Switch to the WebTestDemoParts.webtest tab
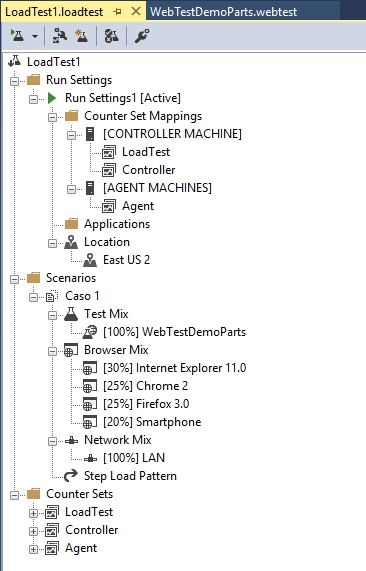The image size is (366, 571). pyautogui.click(x=224, y=12)
